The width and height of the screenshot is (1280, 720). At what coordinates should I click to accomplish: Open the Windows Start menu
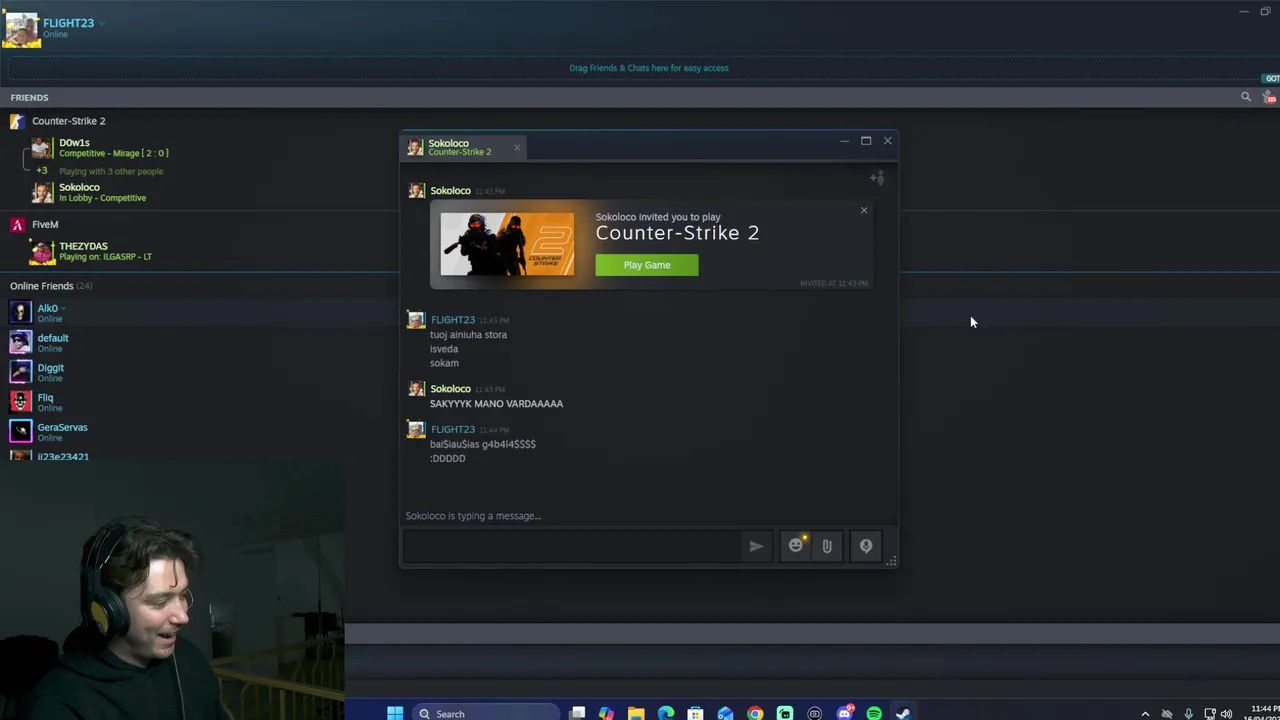coord(395,713)
